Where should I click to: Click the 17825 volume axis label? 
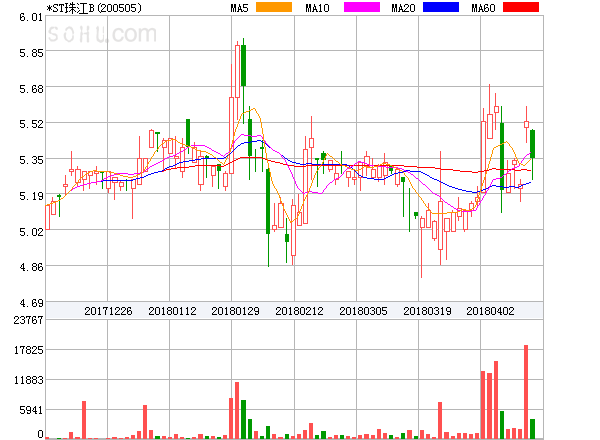tap(28, 350)
